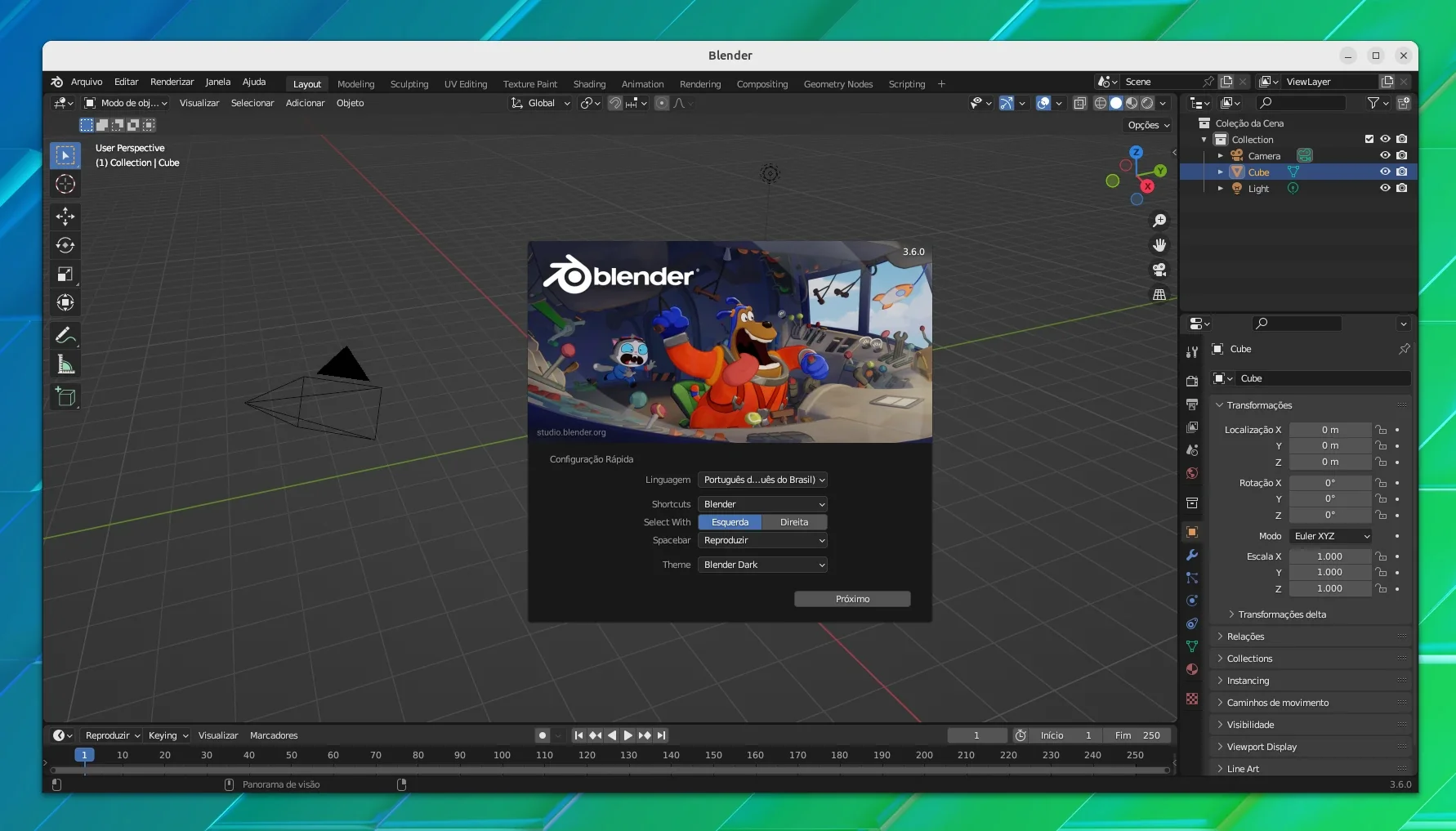
Task: Open the Modifiers wrench properties tab
Action: click(1192, 555)
